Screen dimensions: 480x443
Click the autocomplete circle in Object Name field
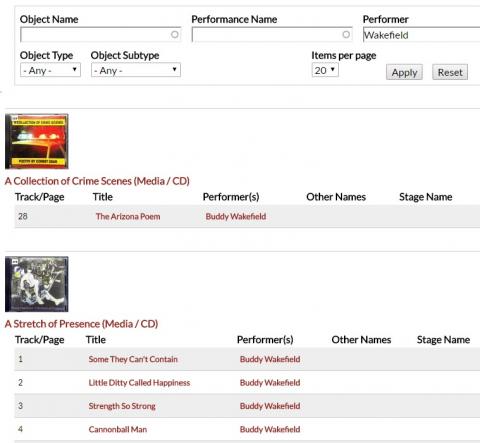(174, 34)
